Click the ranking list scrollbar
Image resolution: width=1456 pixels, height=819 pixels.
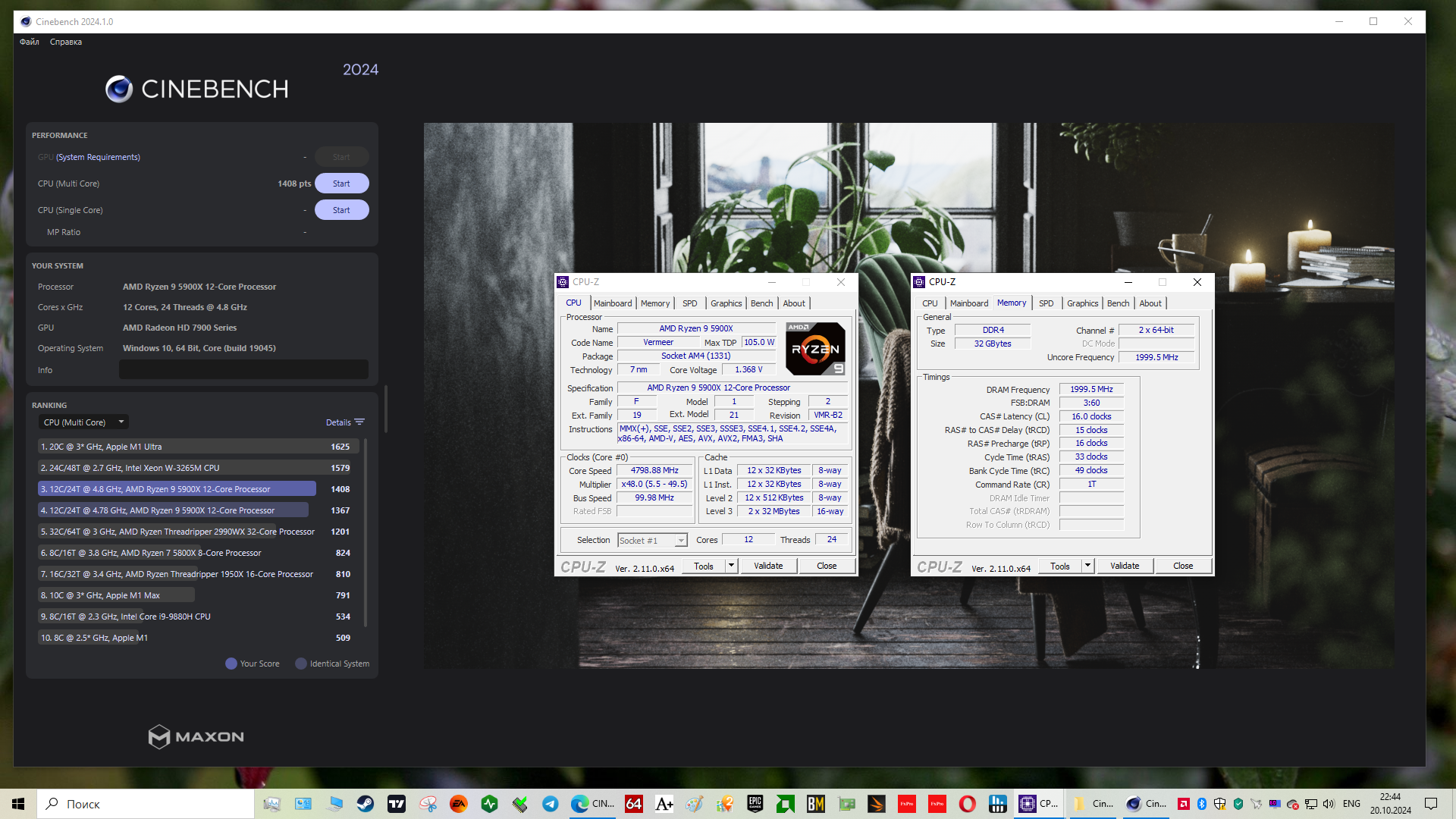pos(366,532)
